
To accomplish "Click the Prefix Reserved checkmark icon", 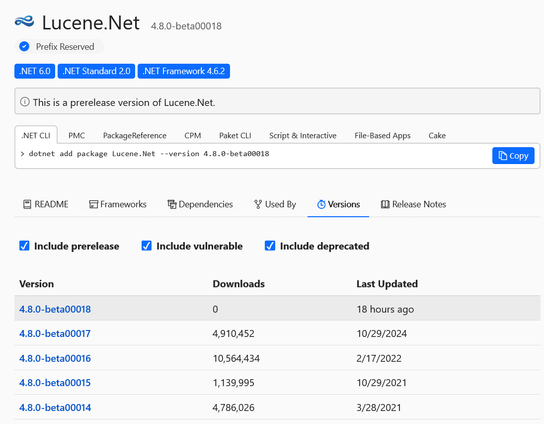I will click(x=24, y=46).
